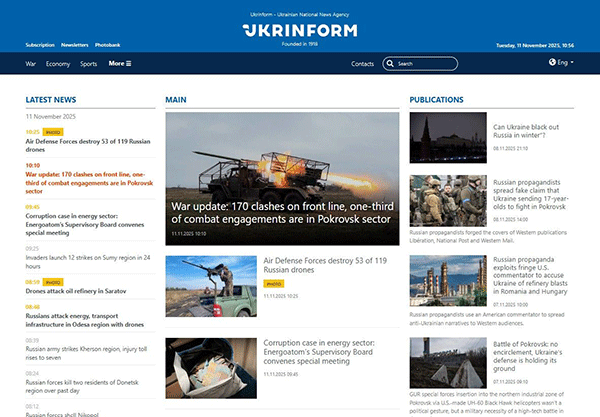600x417 pixels.
Task: Open Drones attack oil refinery in Saratov
Action: (76, 291)
